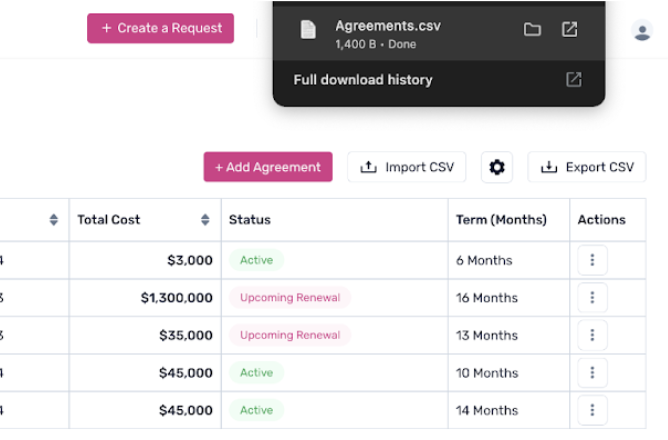Open actions menu for 6 Months agreement
The width and height of the screenshot is (668, 440).
click(592, 260)
